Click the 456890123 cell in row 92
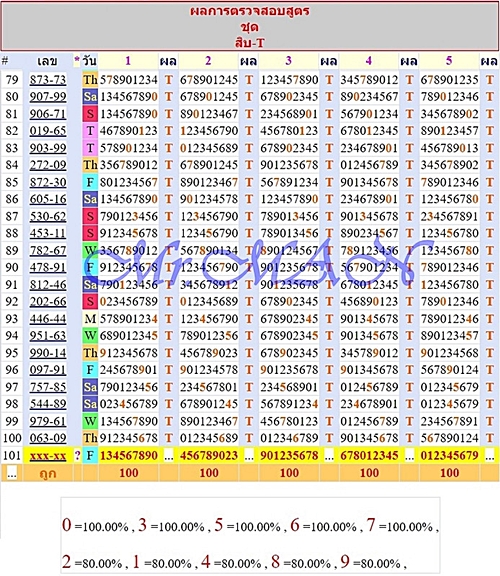500x576 pixels. coord(369,302)
